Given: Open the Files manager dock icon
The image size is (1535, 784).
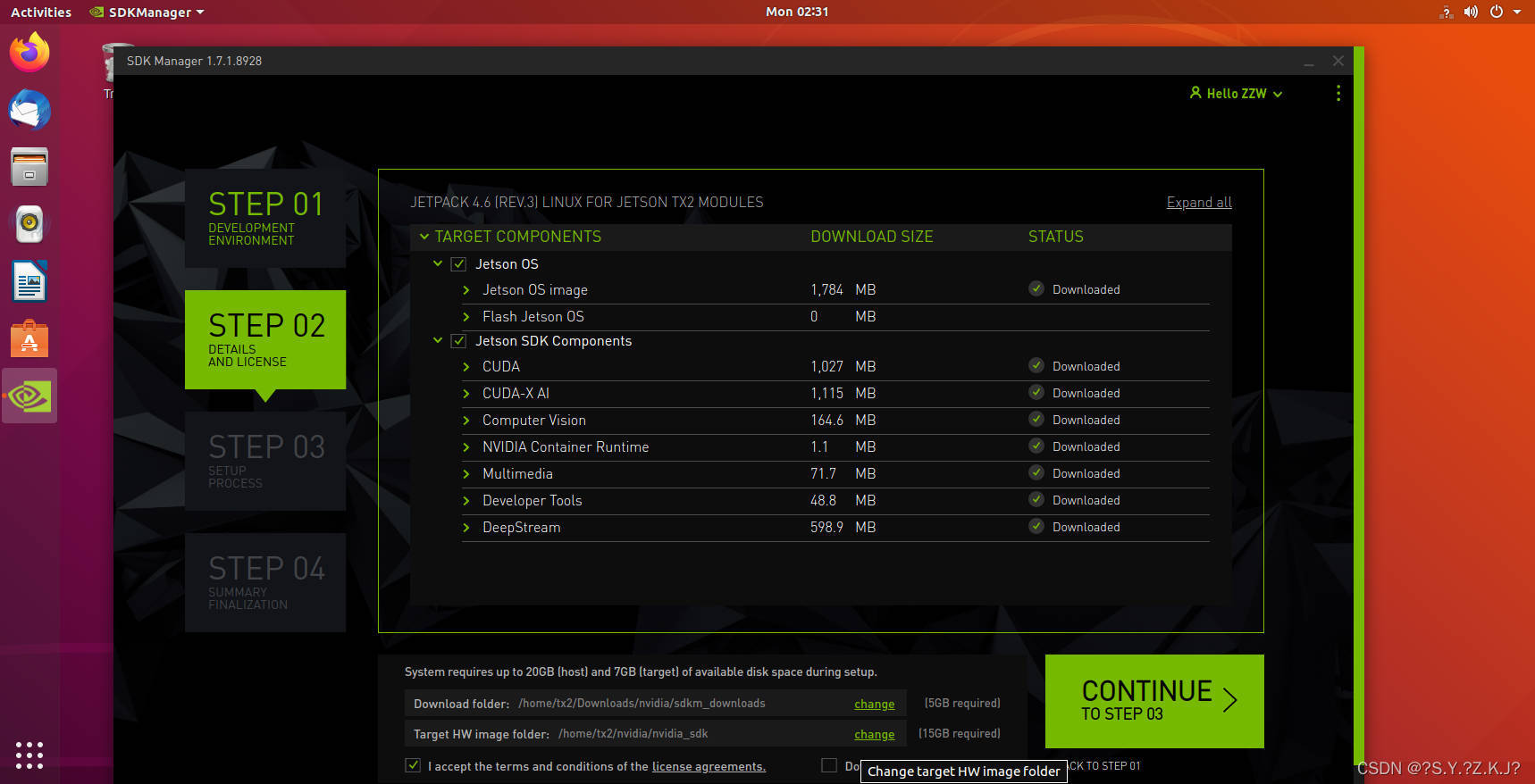Looking at the screenshot, I should pos(29,167).
